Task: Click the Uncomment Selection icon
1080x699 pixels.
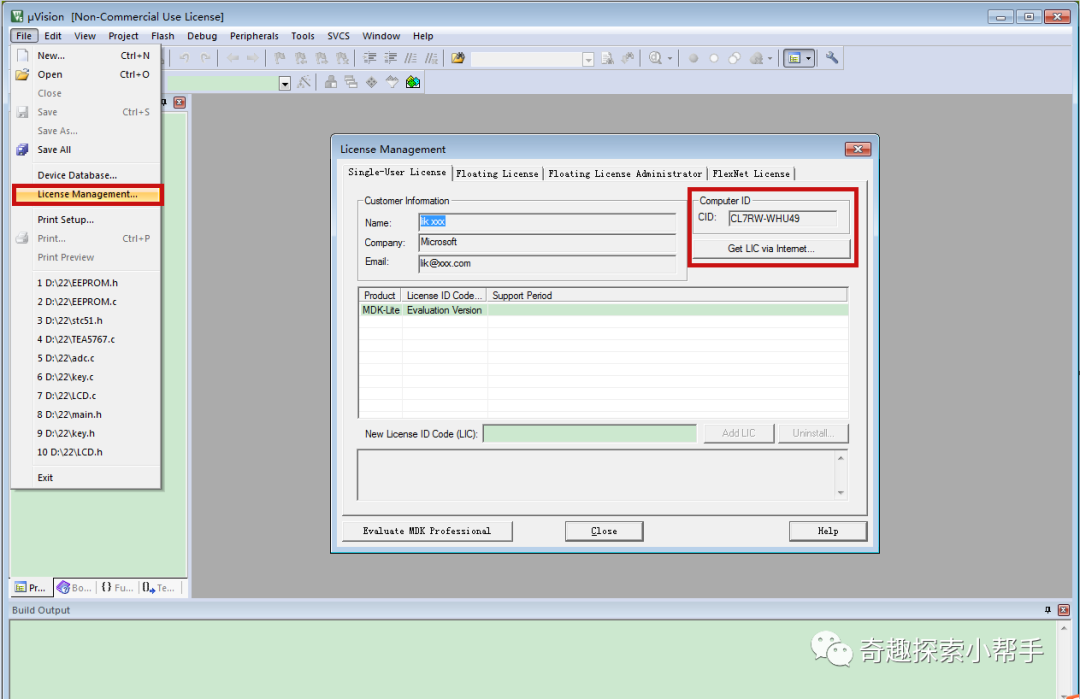Action: click(x=431, y=59)
